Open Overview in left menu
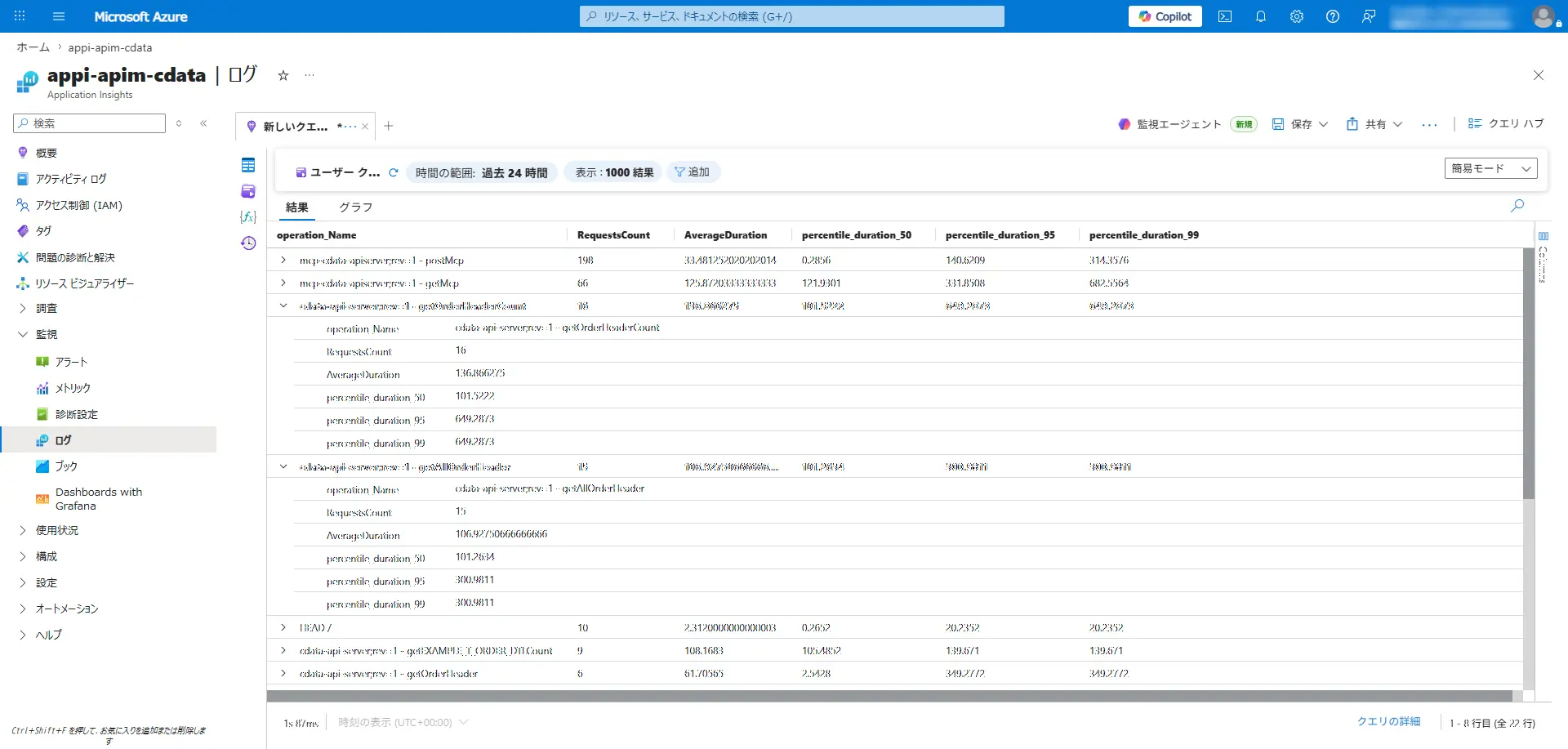 pos(46,153)
